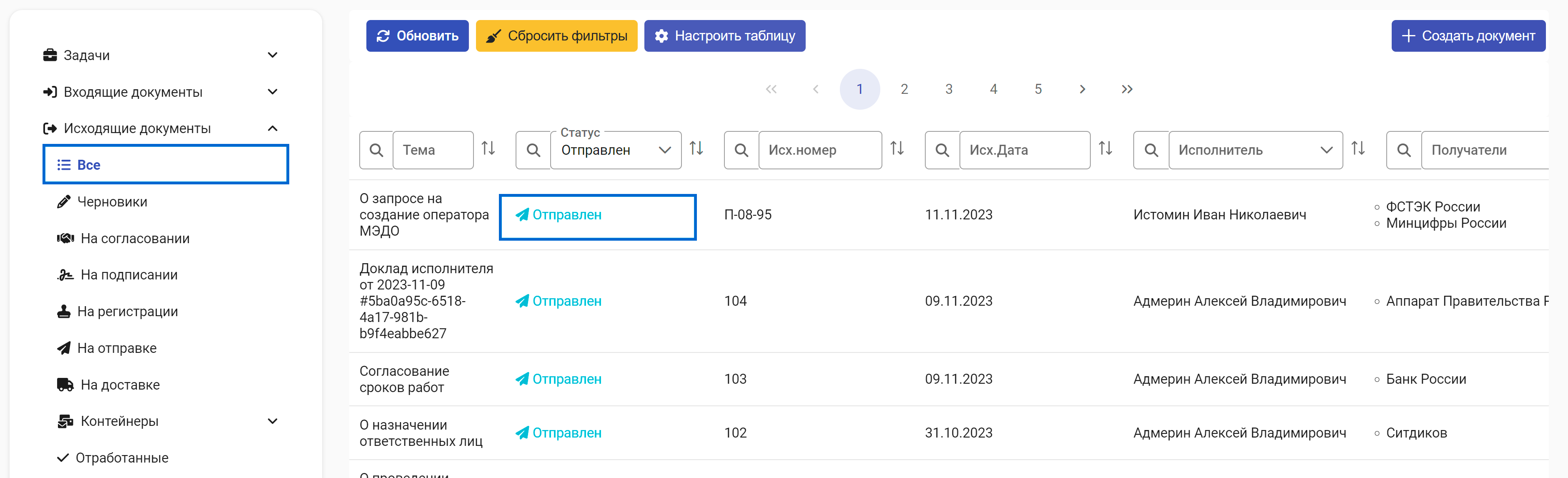Click the Исх.номер filter input field
1568x478 pixels.
(x=820, y=150)
